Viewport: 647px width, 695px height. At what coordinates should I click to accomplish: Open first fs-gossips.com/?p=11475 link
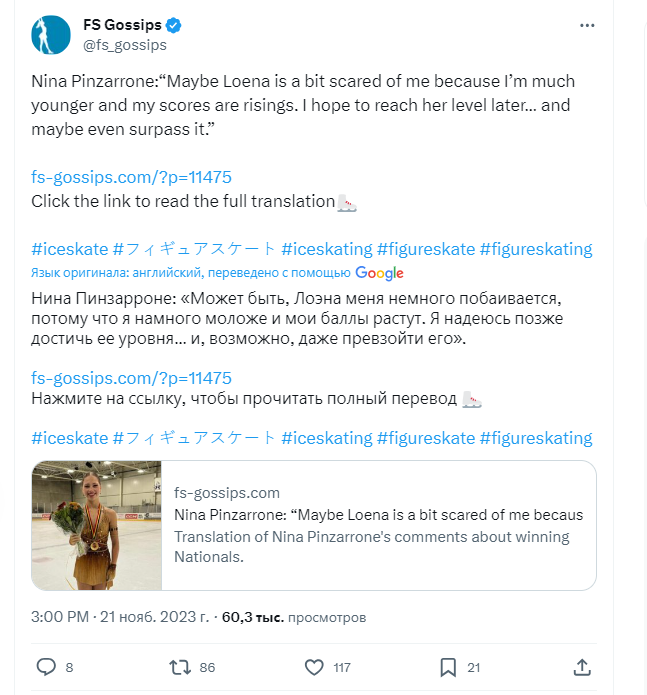131,177
